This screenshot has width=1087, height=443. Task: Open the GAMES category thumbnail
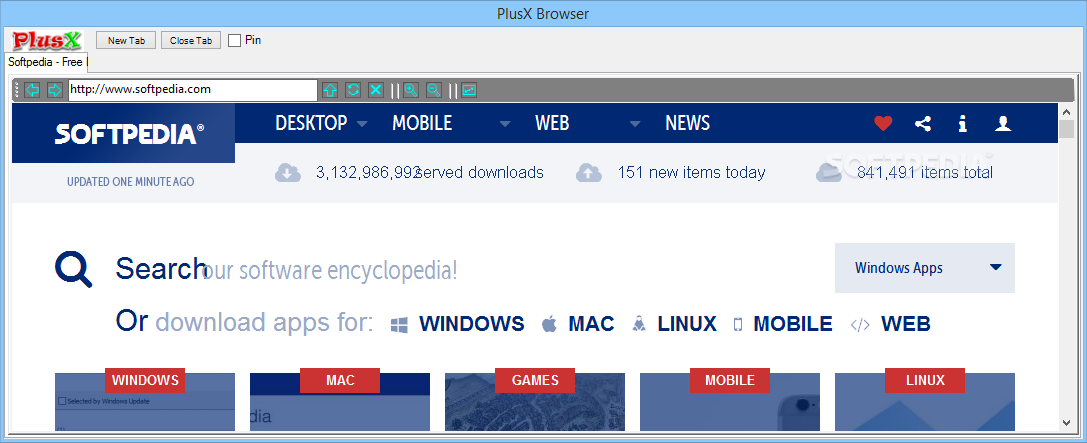[x=534, y=401]
